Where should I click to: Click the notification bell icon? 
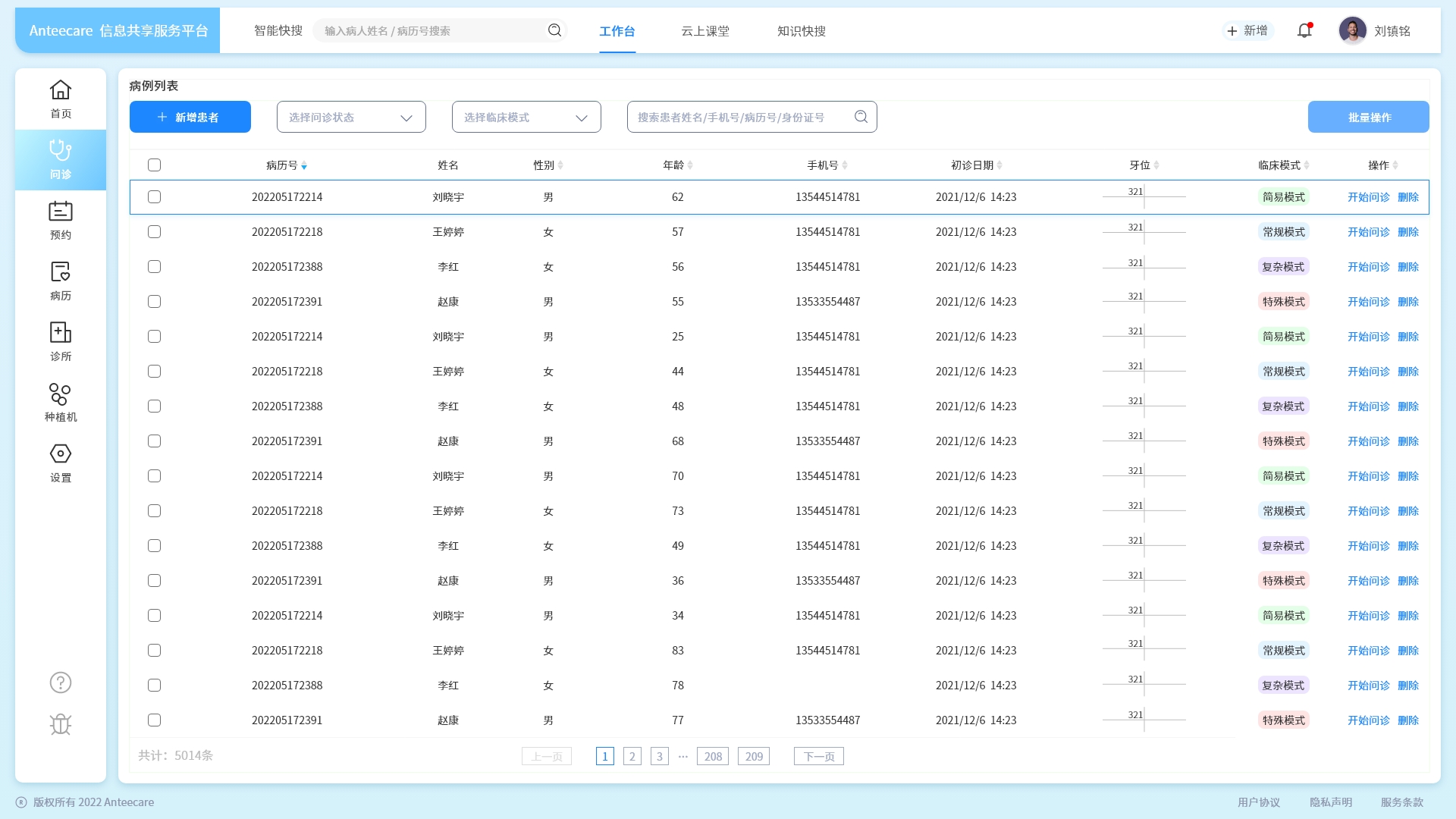pos(1304,31)
